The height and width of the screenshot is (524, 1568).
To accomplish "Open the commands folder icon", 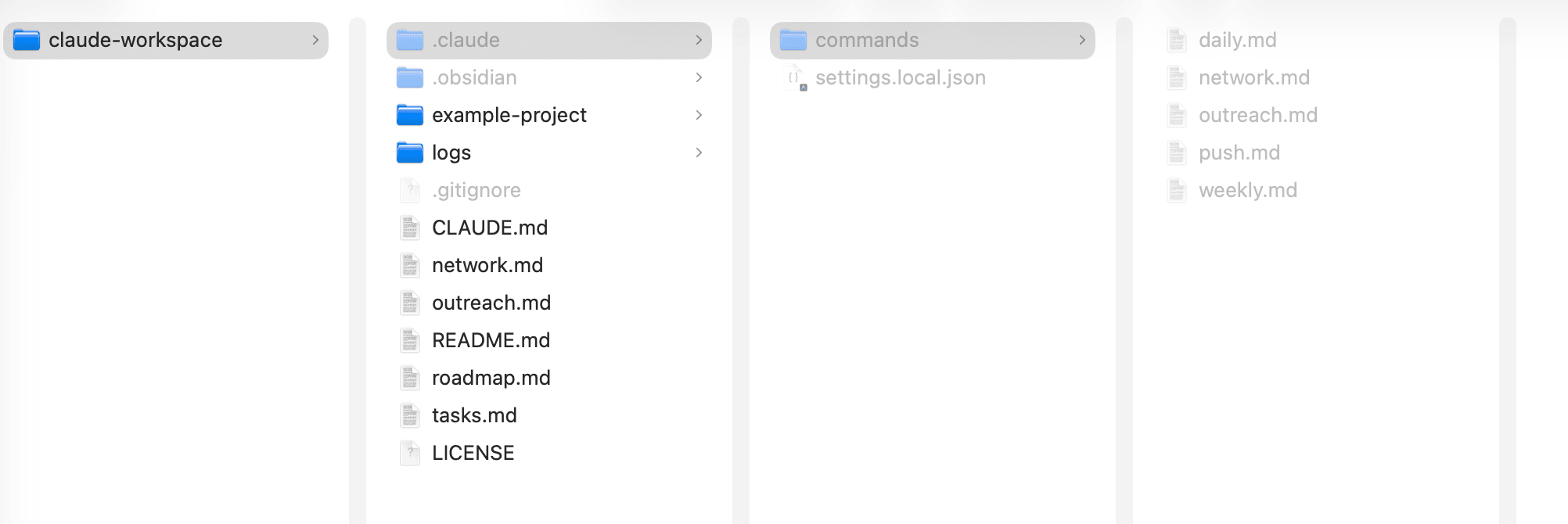I will tap(791, 40).
